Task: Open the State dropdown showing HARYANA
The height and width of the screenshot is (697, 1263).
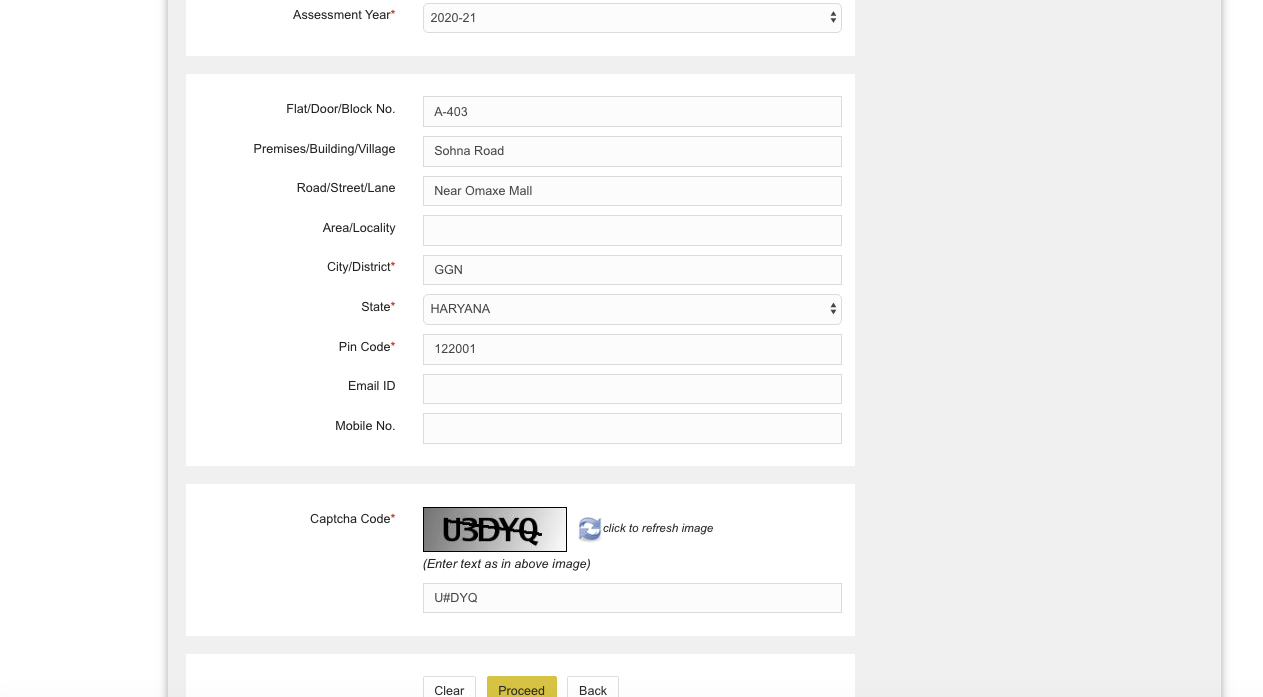Action: tap(632, 309)
